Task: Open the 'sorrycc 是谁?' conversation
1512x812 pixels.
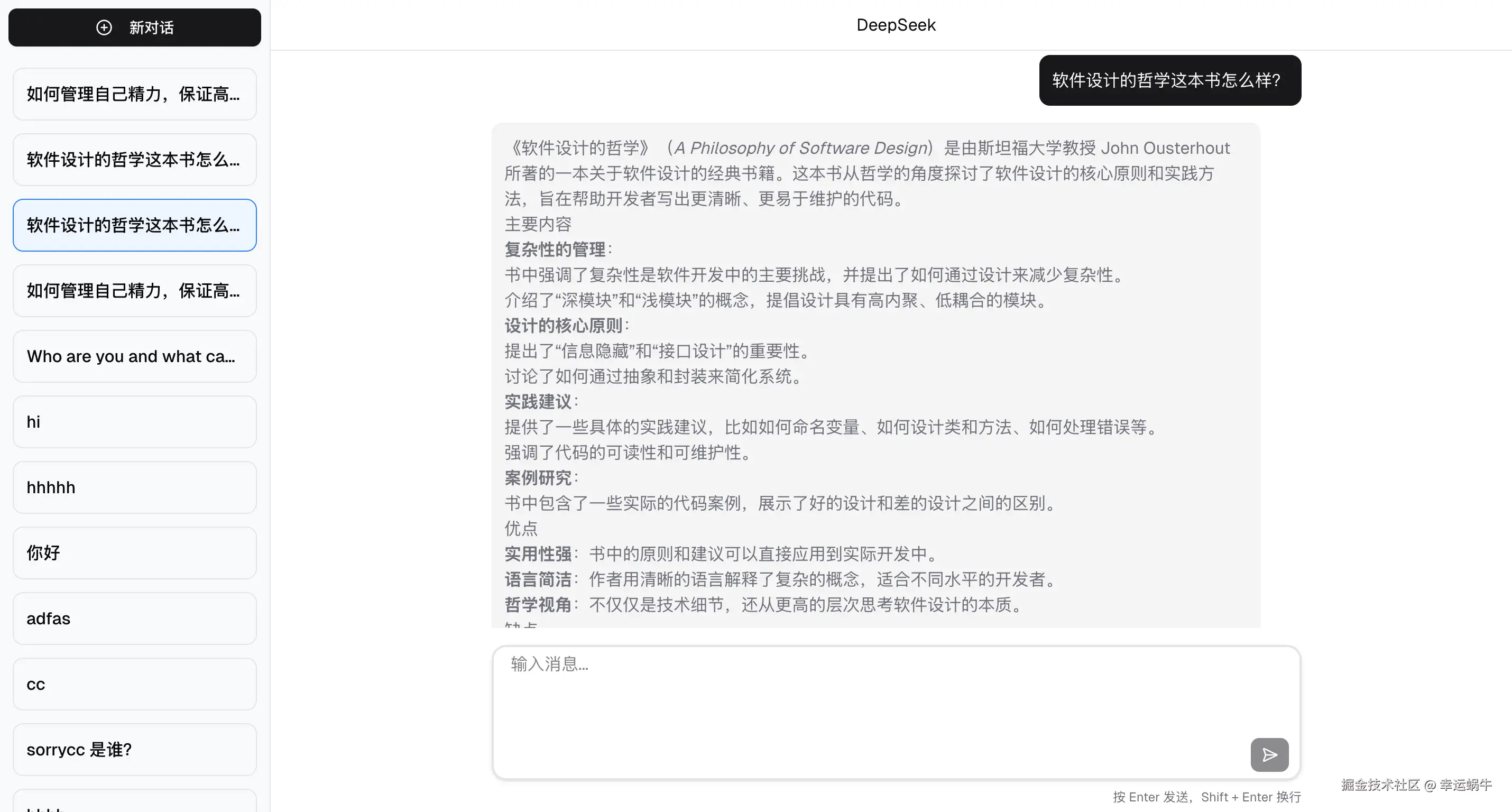Action: [134, 750]
